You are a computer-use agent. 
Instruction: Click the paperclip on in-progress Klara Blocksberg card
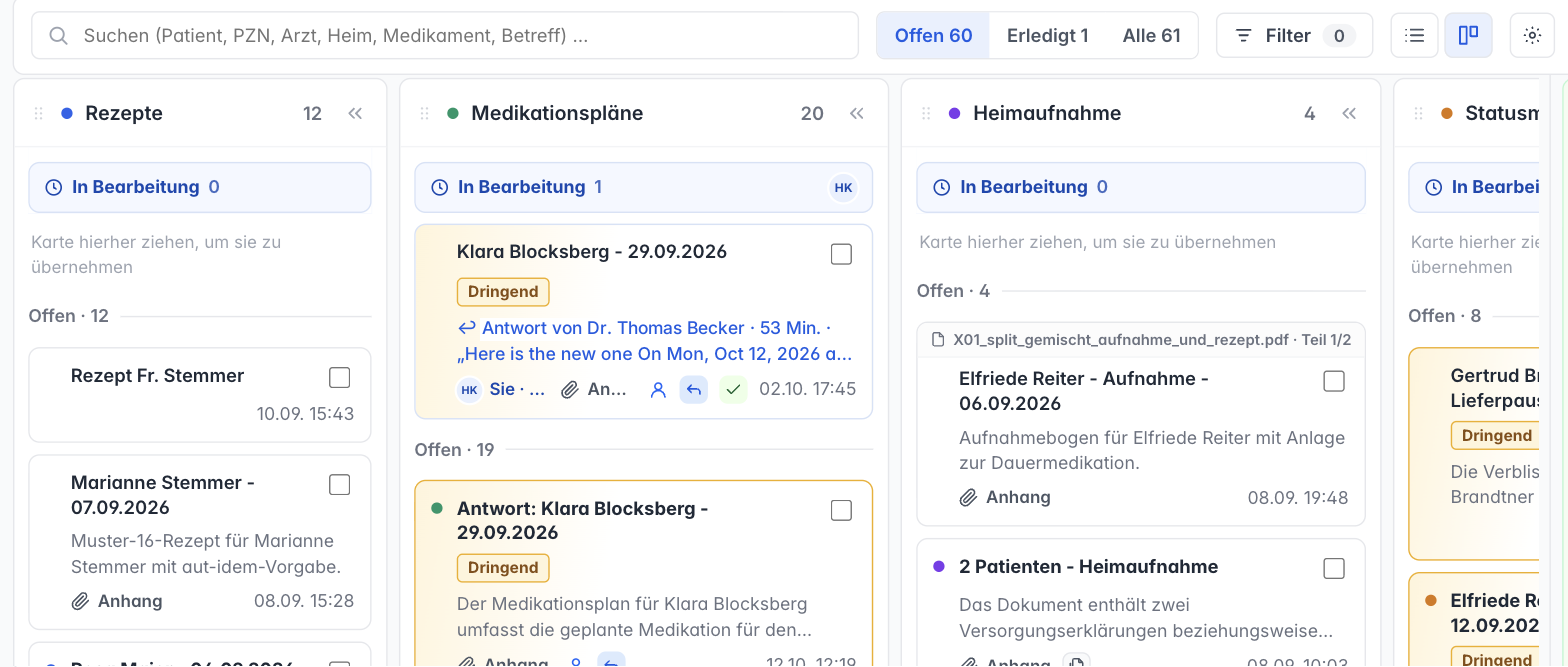click(570, 390)
